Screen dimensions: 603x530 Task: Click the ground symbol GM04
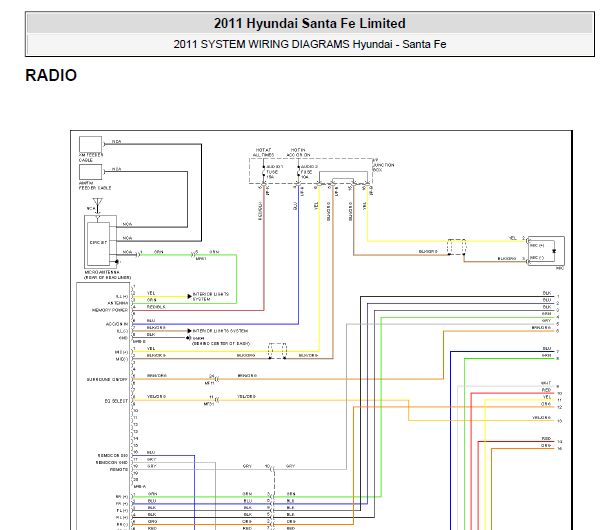[x=188, y=338]
